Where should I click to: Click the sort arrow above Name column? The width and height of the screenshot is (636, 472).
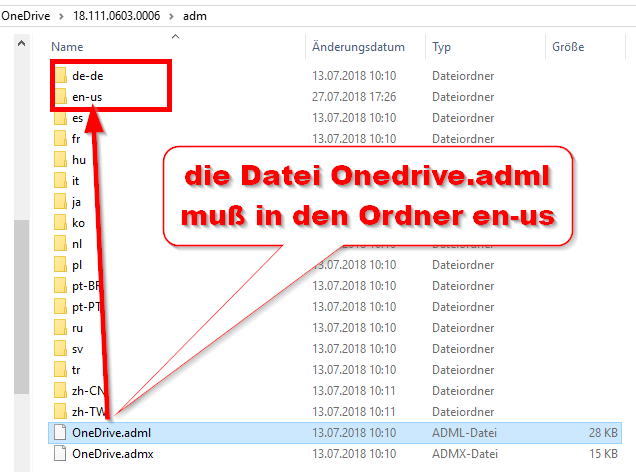(x=176, y=36)
